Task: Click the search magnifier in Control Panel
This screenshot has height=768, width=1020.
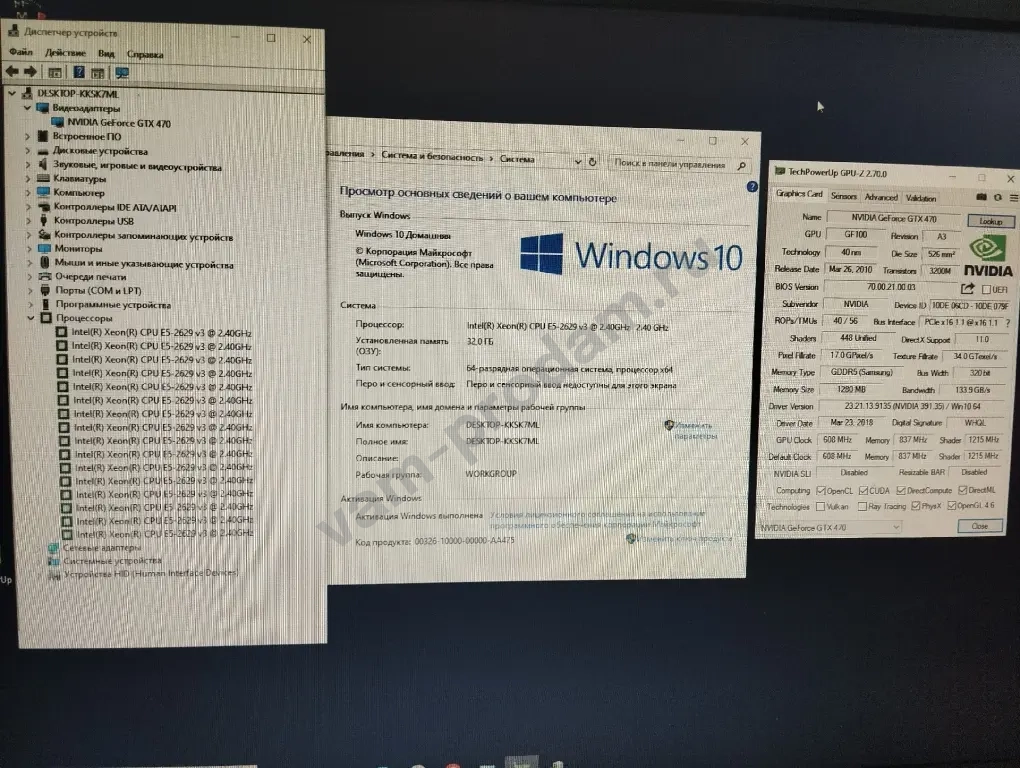Action: click(x=742, y=166)
